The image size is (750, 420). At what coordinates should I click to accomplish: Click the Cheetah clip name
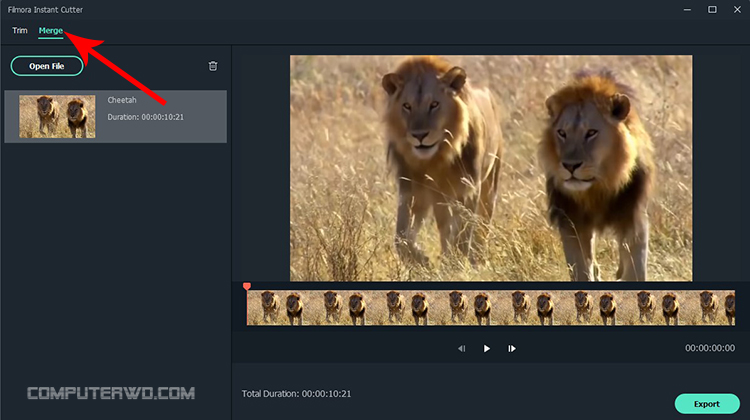(x=121, y=100)
